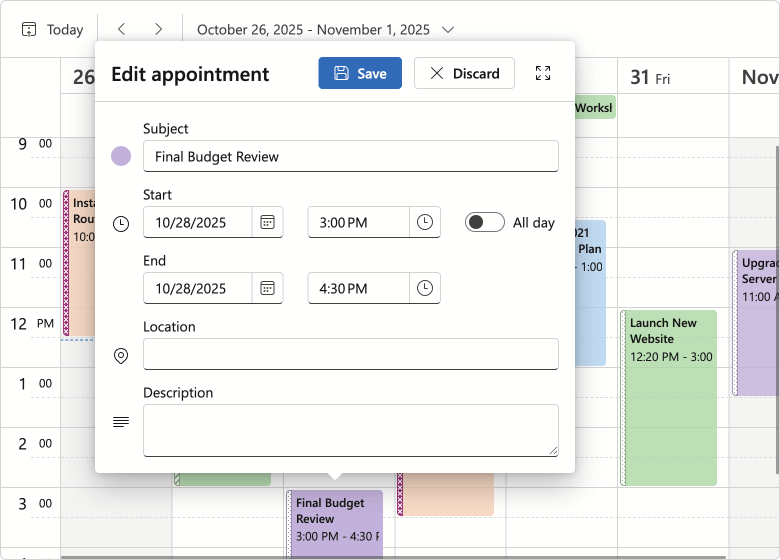The height and width of the screenshot is (560, 780).
Task: Discard the appointment changes
Action: click(x=464, y=73)
